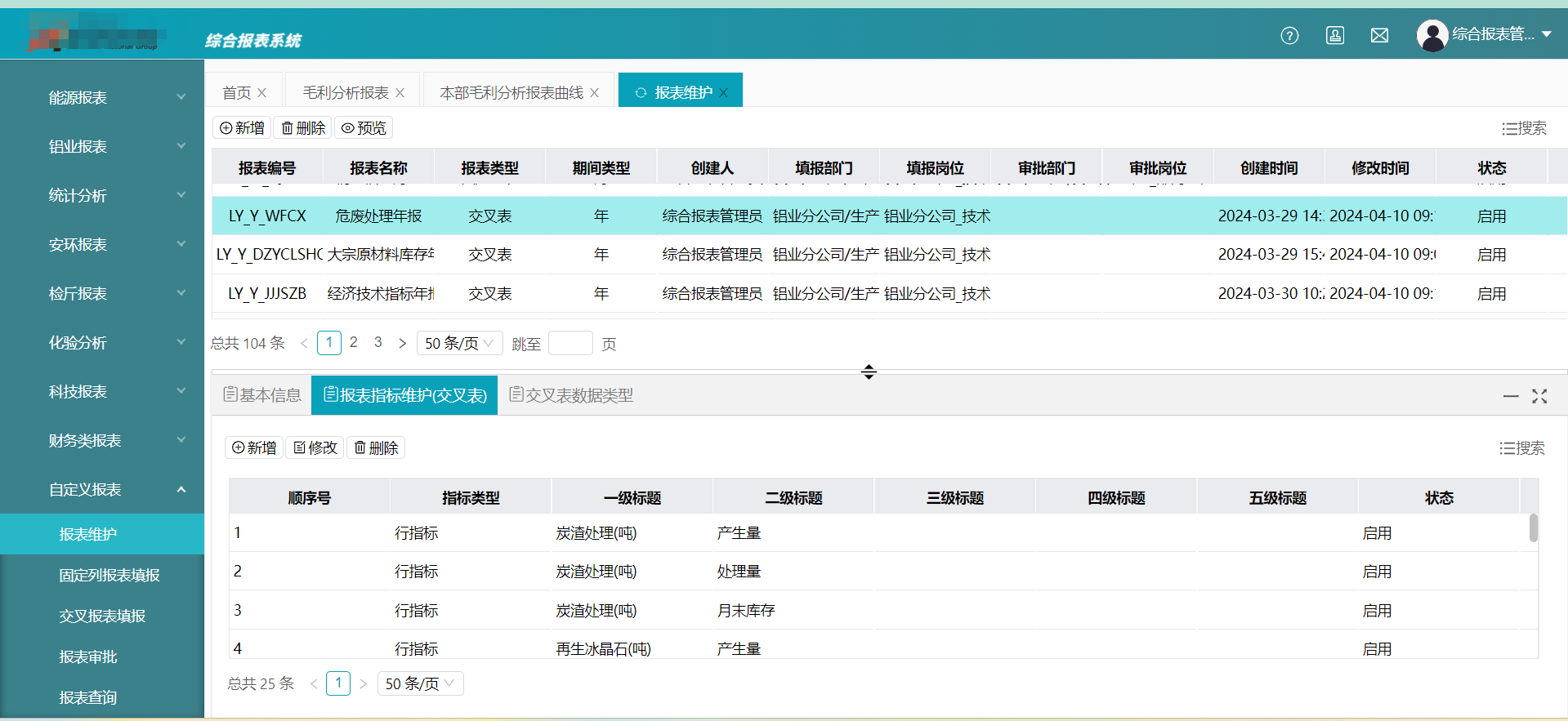Open the top 搜索 panel
Viewport: 1568px width, 721px height.
tap(1524, 128)
